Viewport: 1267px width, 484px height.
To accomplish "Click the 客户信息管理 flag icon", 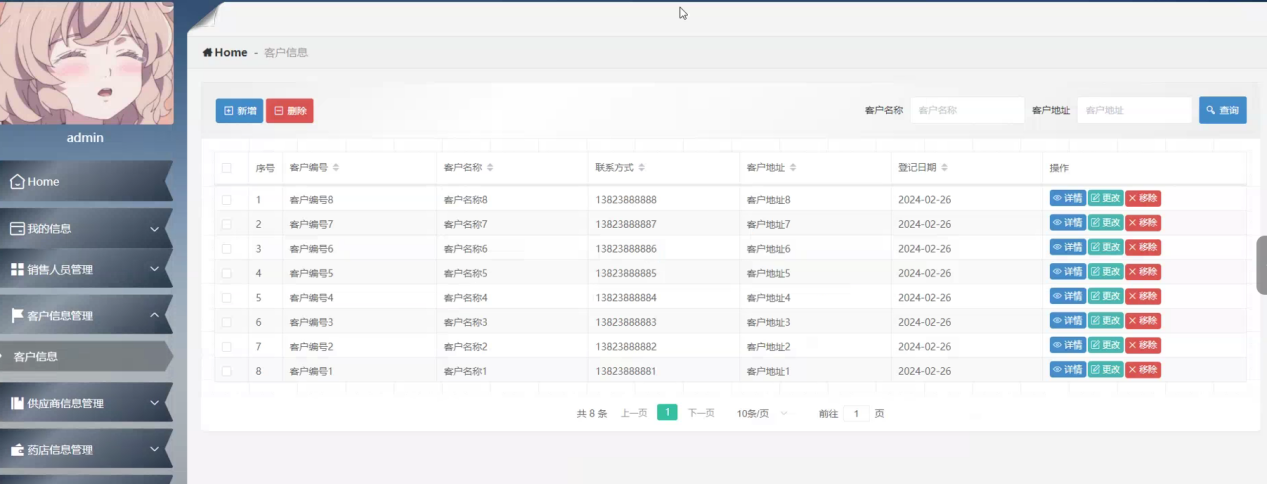I will (17, 316).
